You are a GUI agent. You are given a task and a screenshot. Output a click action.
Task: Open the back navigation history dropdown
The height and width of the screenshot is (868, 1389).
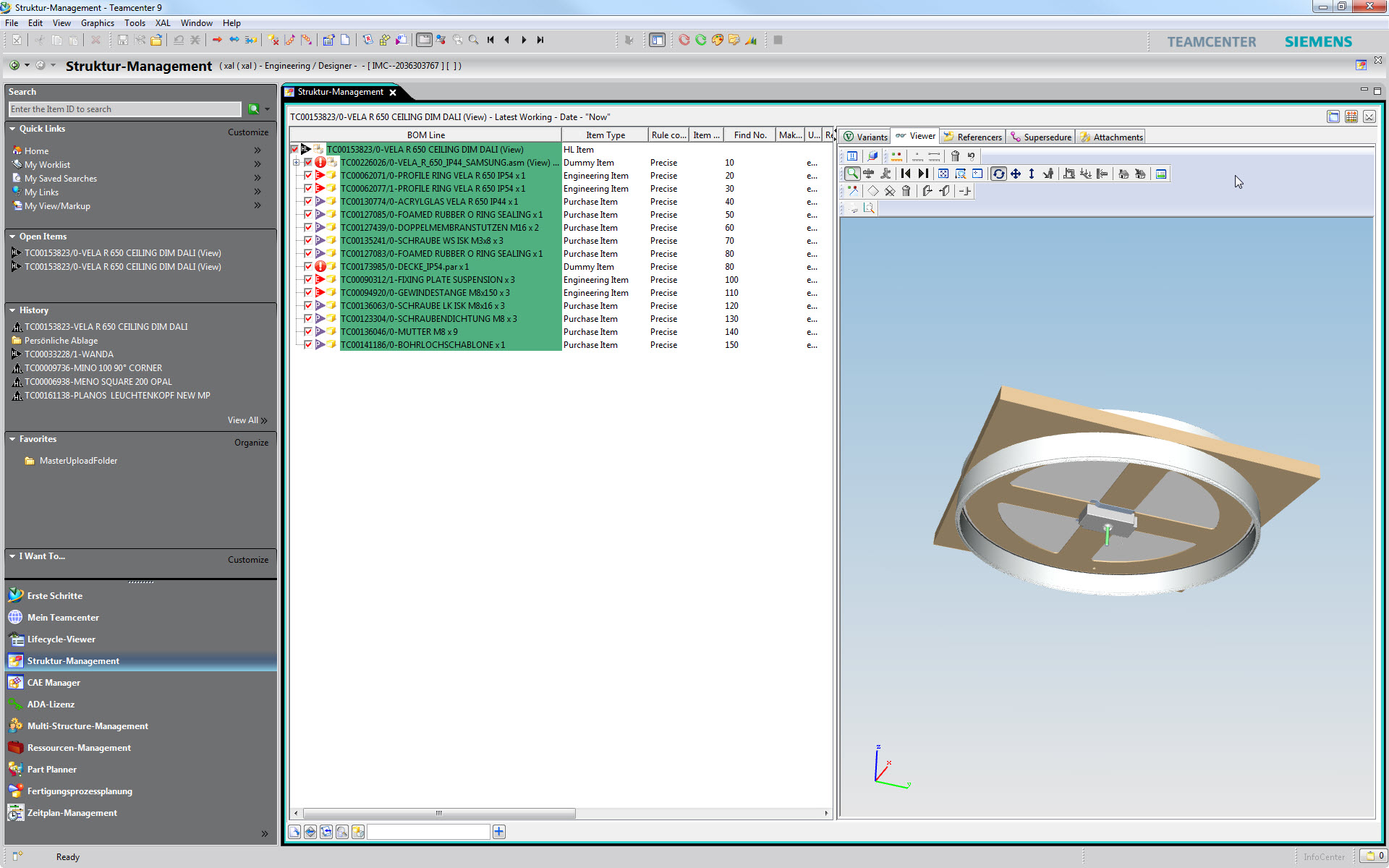(x=27, y=65)
